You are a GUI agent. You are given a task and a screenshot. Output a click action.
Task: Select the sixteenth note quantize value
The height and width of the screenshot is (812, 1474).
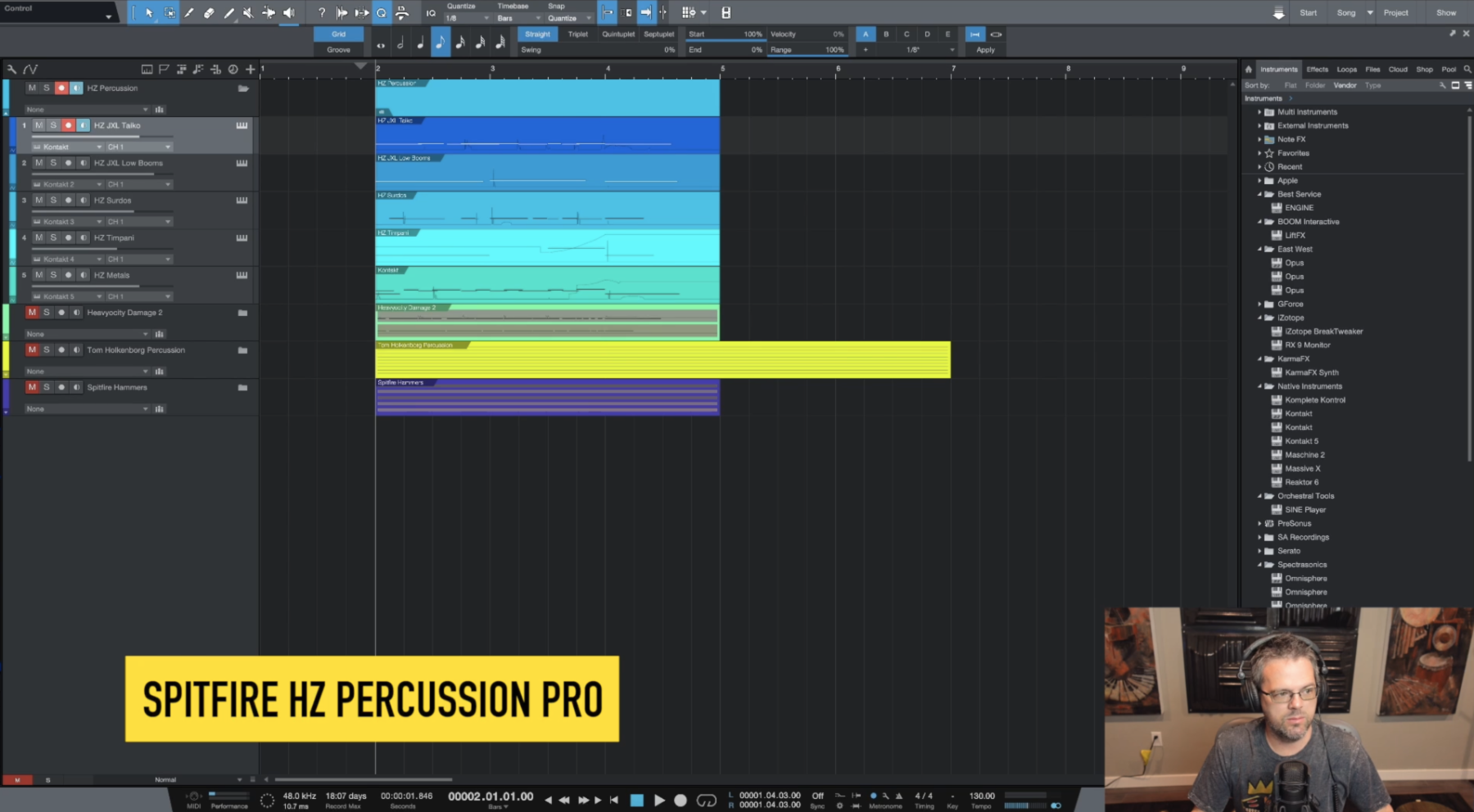pyautogui.click(x=460, y=43)
